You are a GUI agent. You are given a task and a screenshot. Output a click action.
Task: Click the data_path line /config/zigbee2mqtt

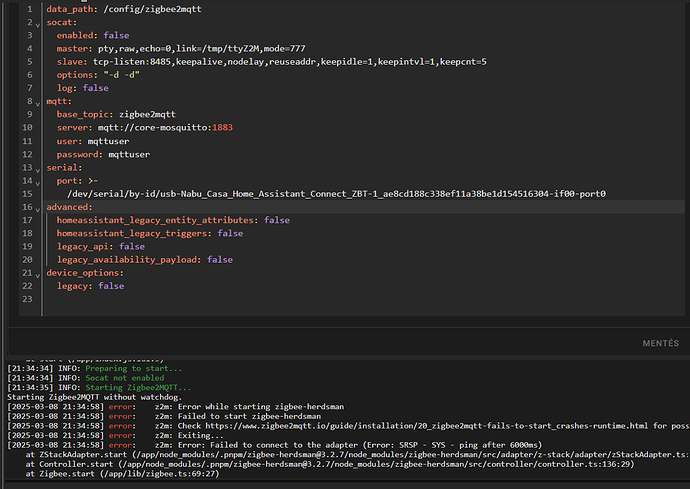[x=124, y=9]
